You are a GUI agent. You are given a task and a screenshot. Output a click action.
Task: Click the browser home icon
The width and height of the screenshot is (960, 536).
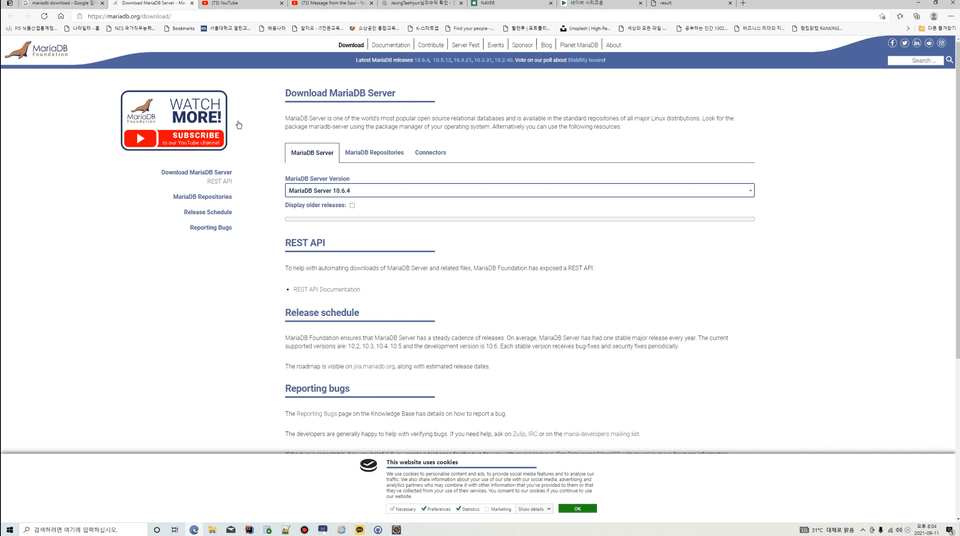(61, 16)
